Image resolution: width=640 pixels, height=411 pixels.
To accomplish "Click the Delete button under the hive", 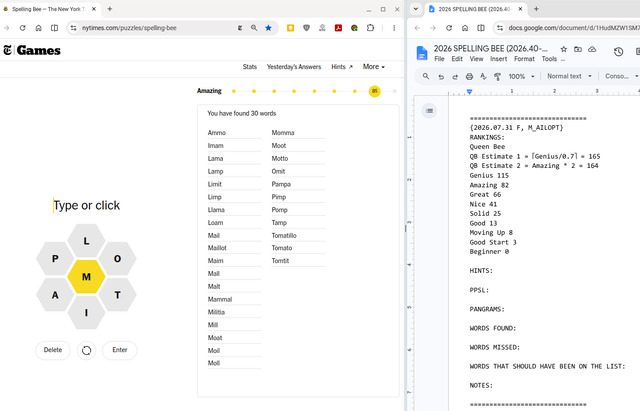I will pyautogui.click(x=53, y=350).
